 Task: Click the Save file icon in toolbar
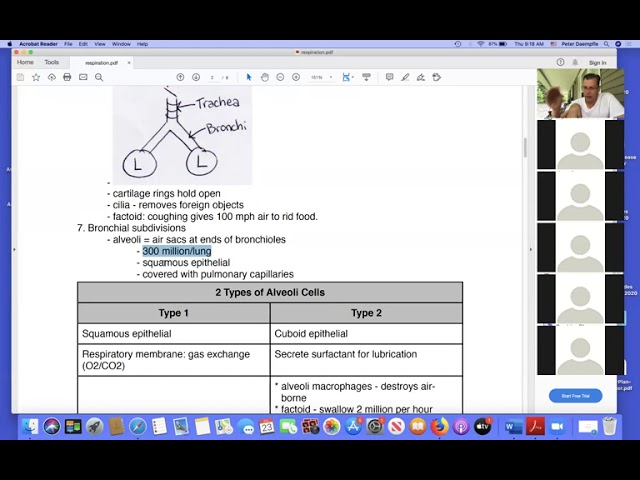(x=20, y=77)
